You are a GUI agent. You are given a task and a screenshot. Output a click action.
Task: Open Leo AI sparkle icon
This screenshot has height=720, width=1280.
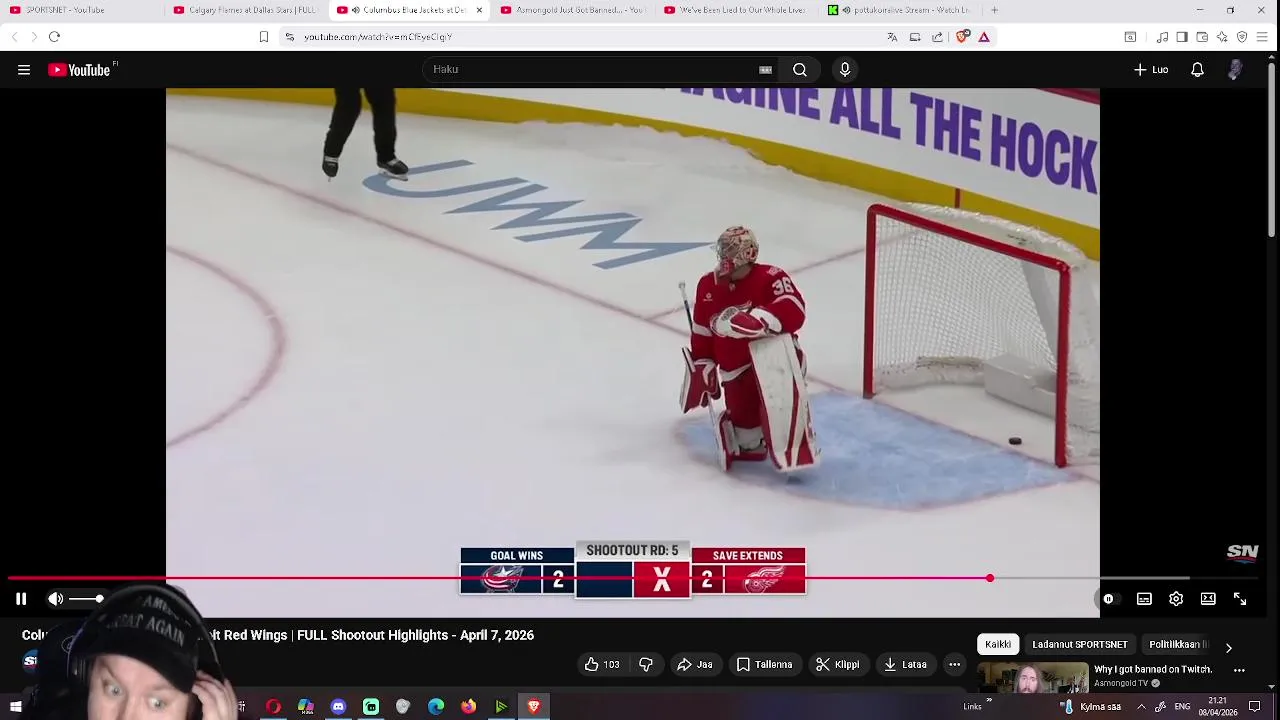(x=1222, y=37)
